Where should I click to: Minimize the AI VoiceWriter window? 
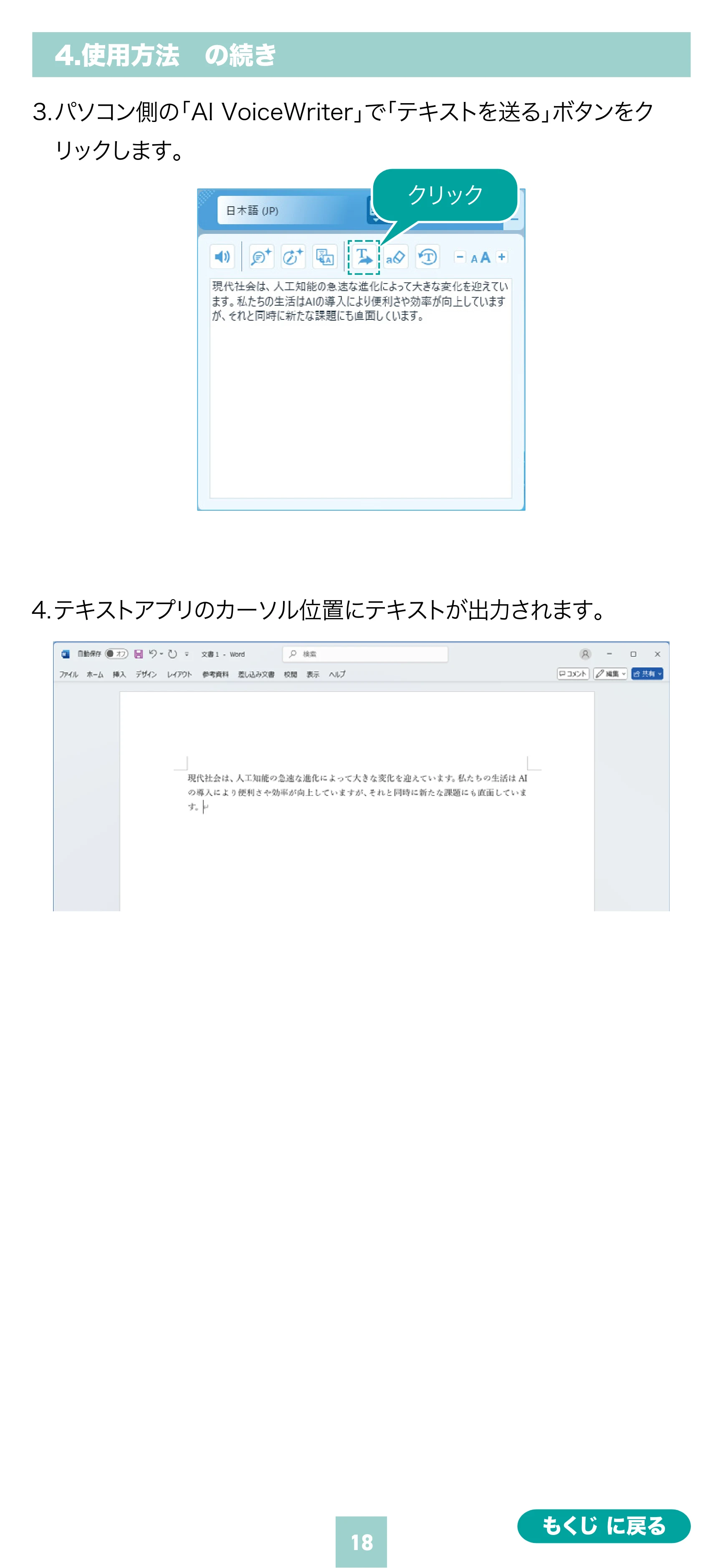[514, 219]
